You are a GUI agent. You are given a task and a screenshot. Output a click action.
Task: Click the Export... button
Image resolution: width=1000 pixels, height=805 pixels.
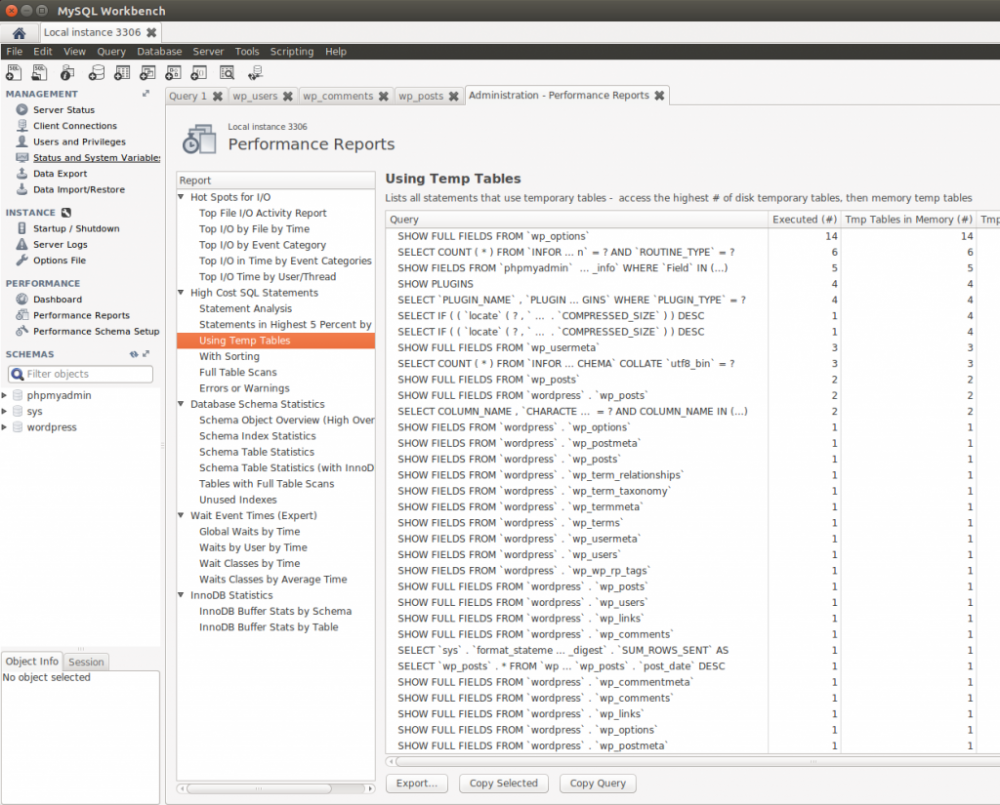pyautogui.click(x=416, y=783)
